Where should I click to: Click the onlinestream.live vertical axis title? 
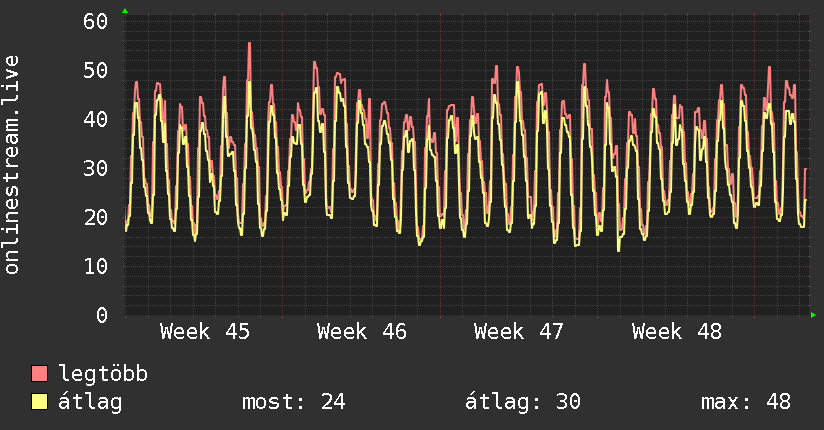(11, 165)
